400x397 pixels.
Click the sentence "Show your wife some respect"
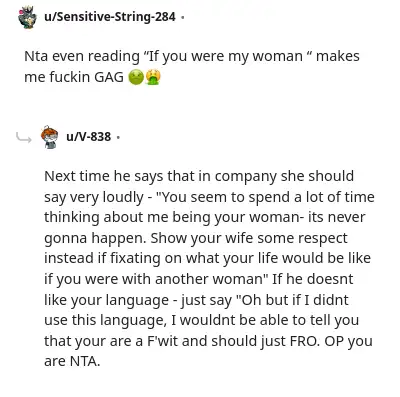[249, 238]
